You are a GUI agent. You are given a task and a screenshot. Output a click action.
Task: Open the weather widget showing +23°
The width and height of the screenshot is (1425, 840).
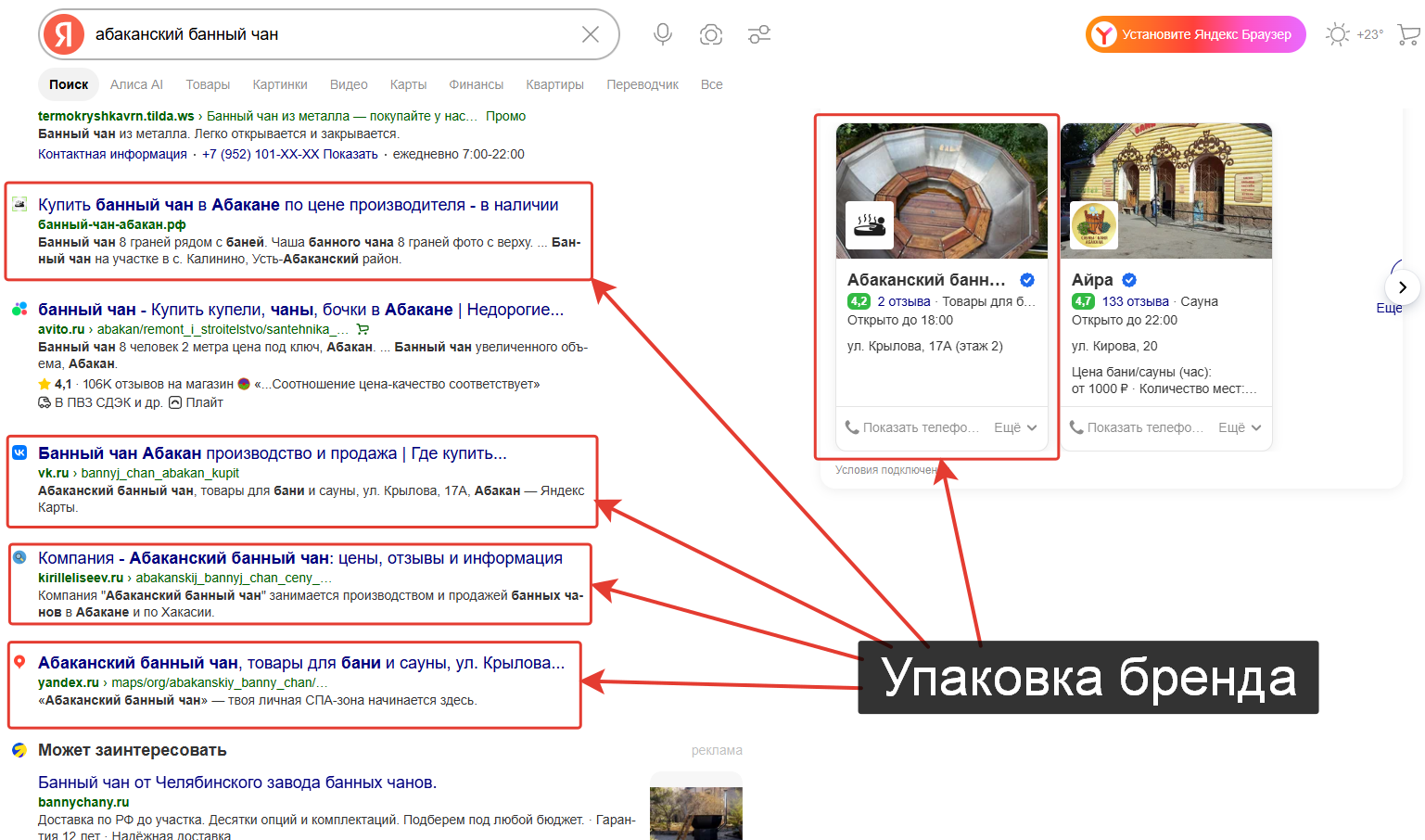point(1354,34)
